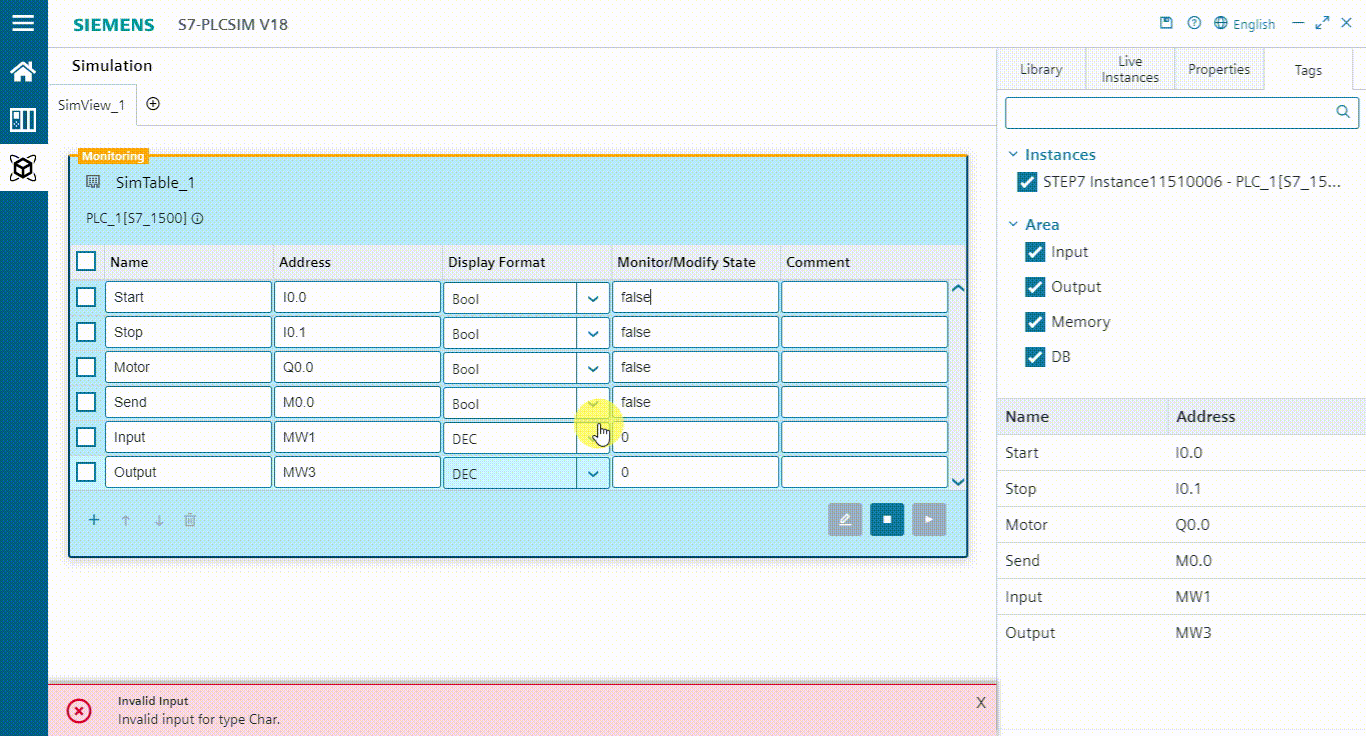Open Display Format dropdown for MW3 row
1366x736 pixels.
click(593, 473)
